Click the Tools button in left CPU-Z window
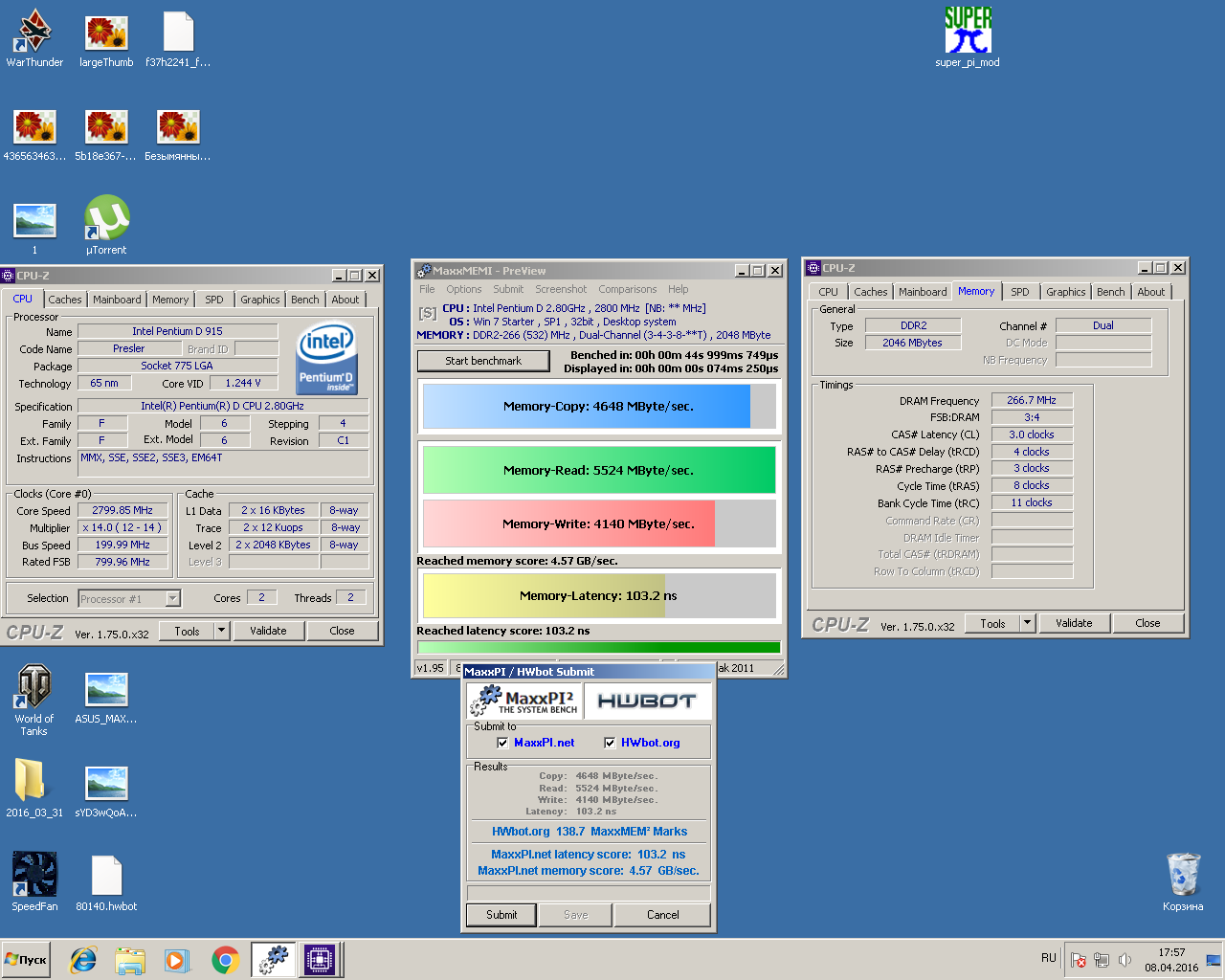The height and width of the screenshot is (980, 1225). [x=188, y=631]
